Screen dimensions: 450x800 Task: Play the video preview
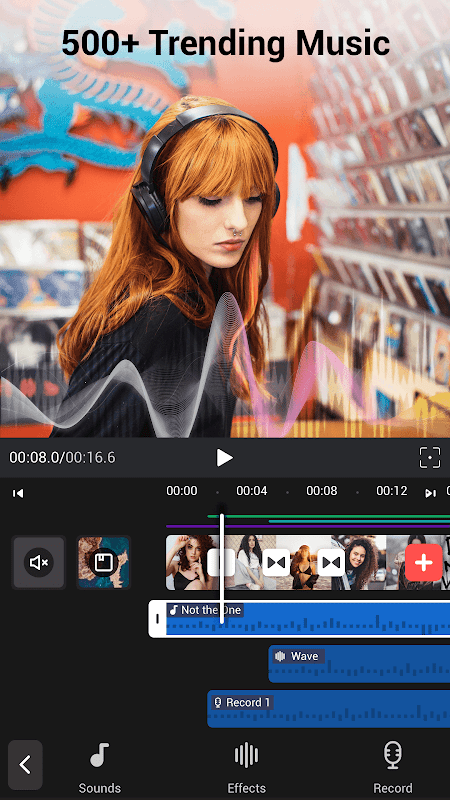(224, 457)
